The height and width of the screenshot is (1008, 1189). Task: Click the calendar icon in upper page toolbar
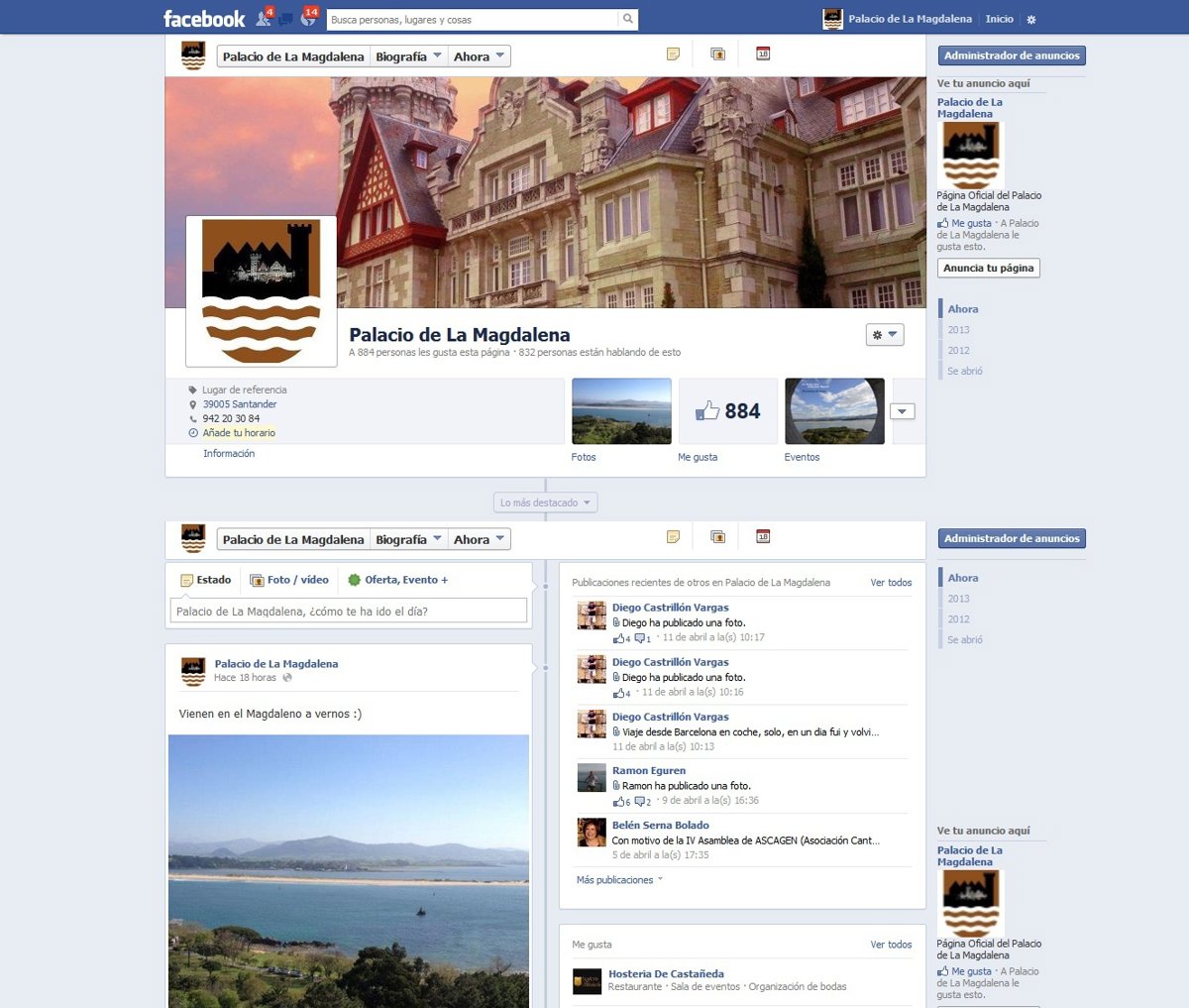763,55
